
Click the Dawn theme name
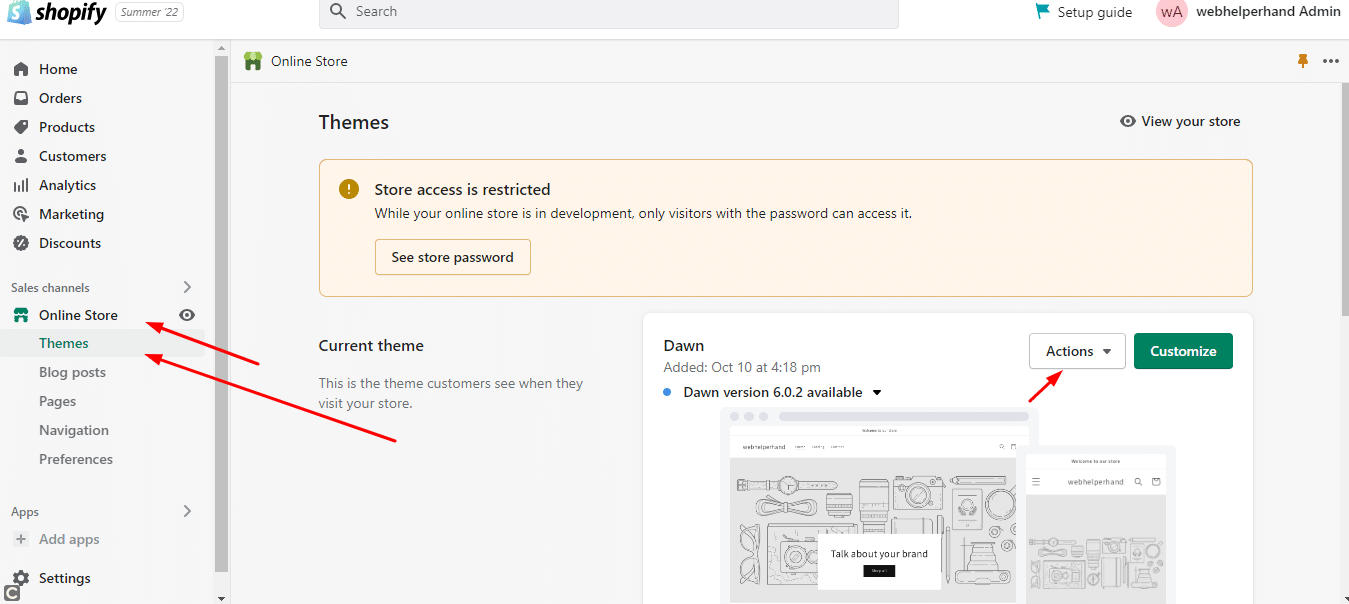(x=684, y=346)
